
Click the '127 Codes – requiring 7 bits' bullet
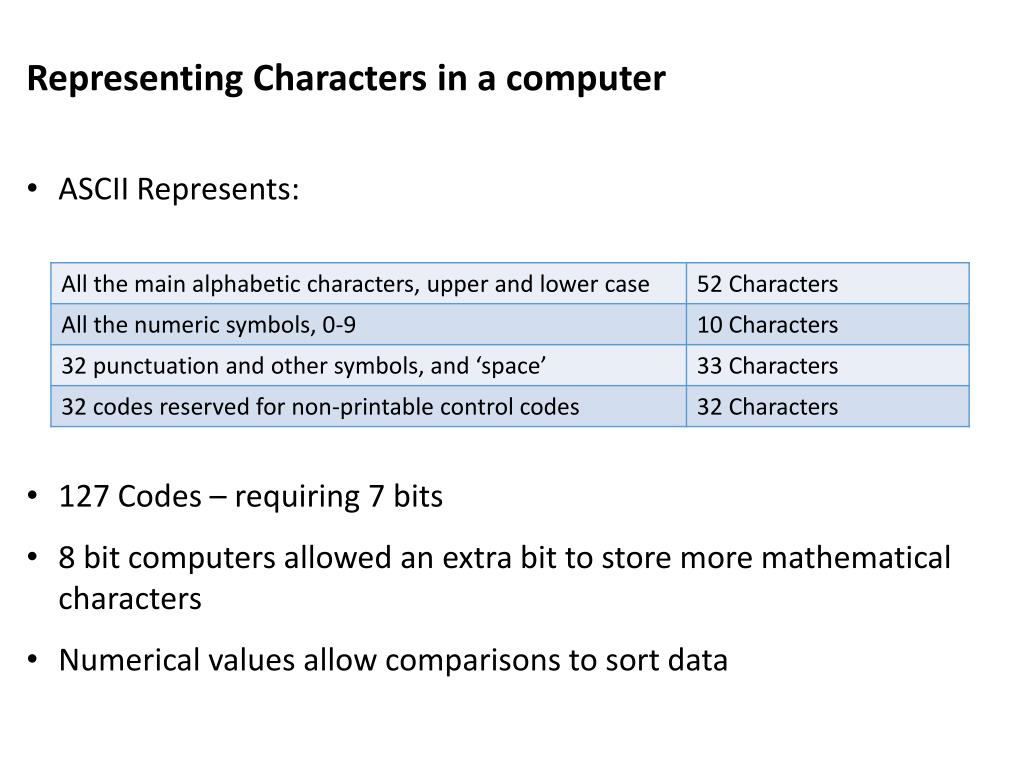pyautogui.click(x=251, y=497)
